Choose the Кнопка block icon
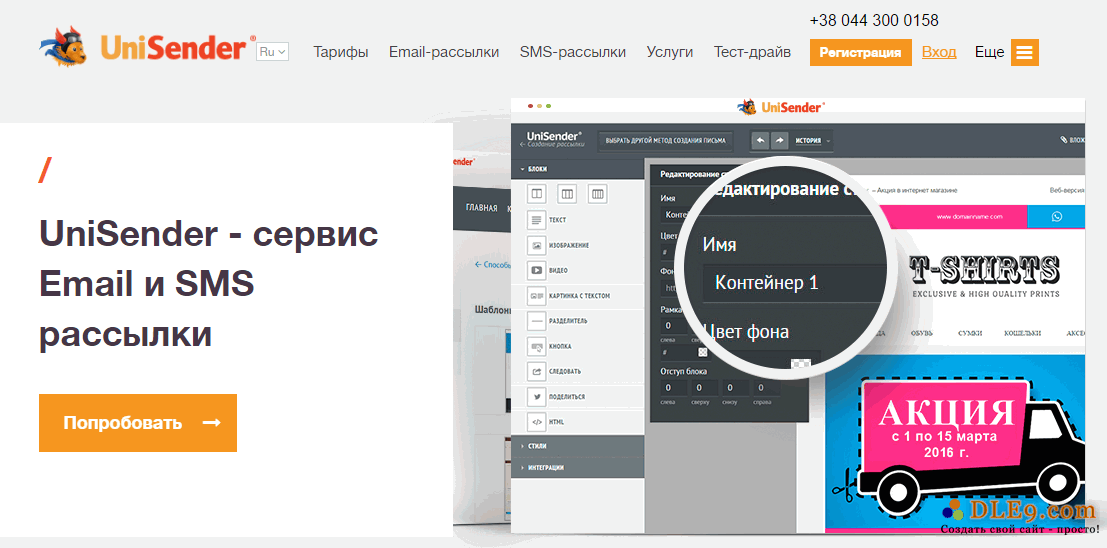 click(x=537, y=347)
